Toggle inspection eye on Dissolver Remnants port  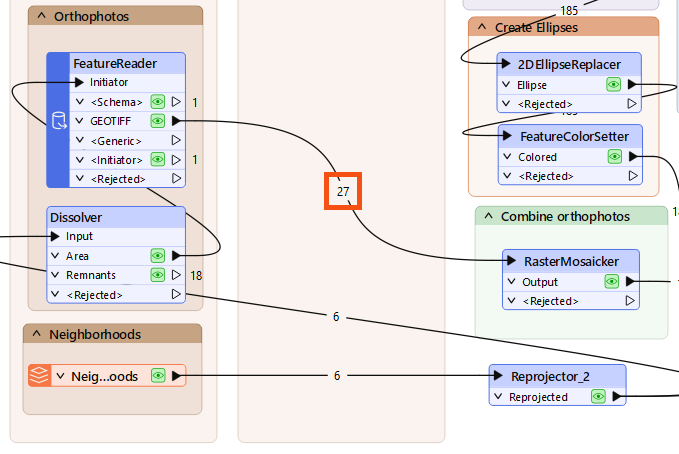[x=157, y=275]
